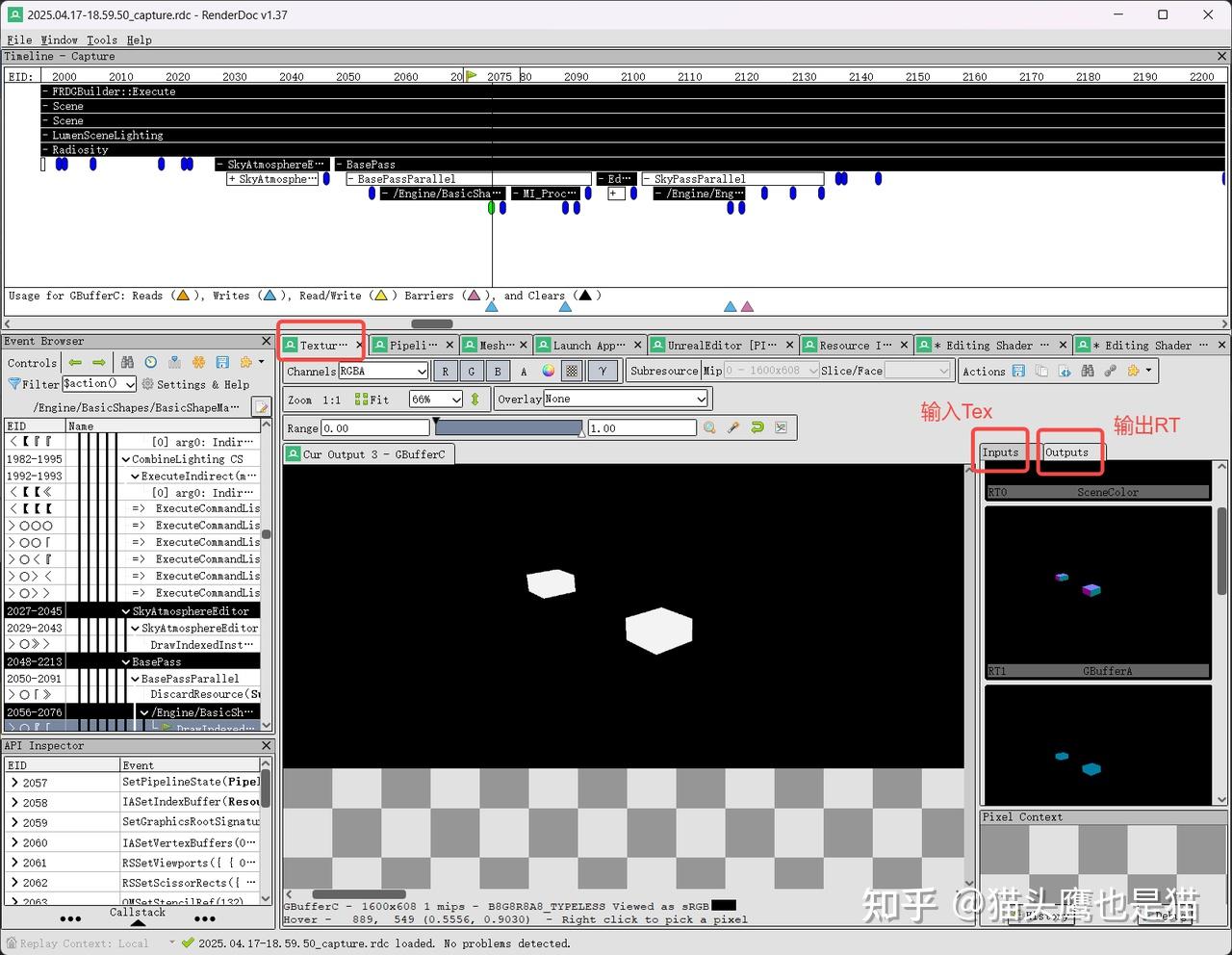Open the Overlay dropdown currently set to None
Screen dimensions: 1232x955
click(x=626, y=399)
